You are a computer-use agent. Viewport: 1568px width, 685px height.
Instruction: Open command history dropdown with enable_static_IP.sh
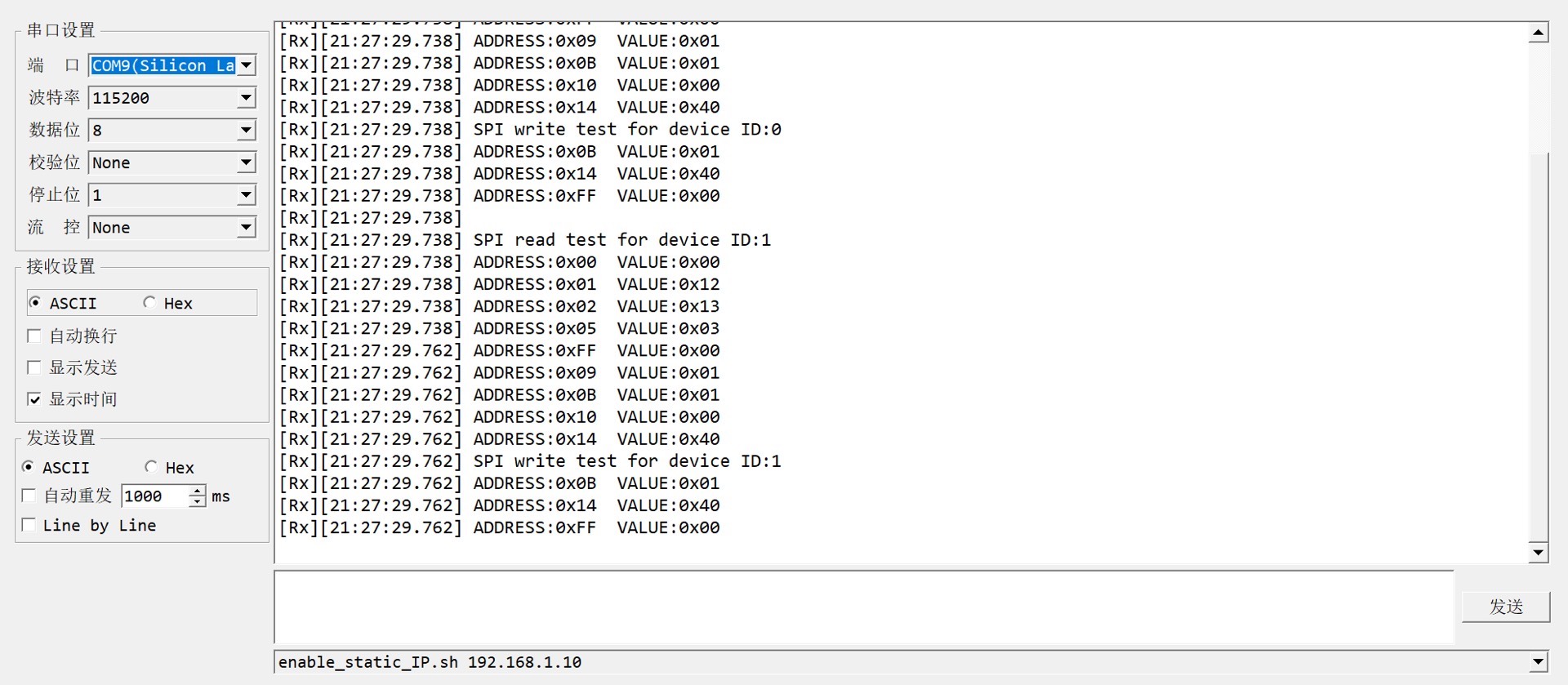click(x=1538, y=662)
